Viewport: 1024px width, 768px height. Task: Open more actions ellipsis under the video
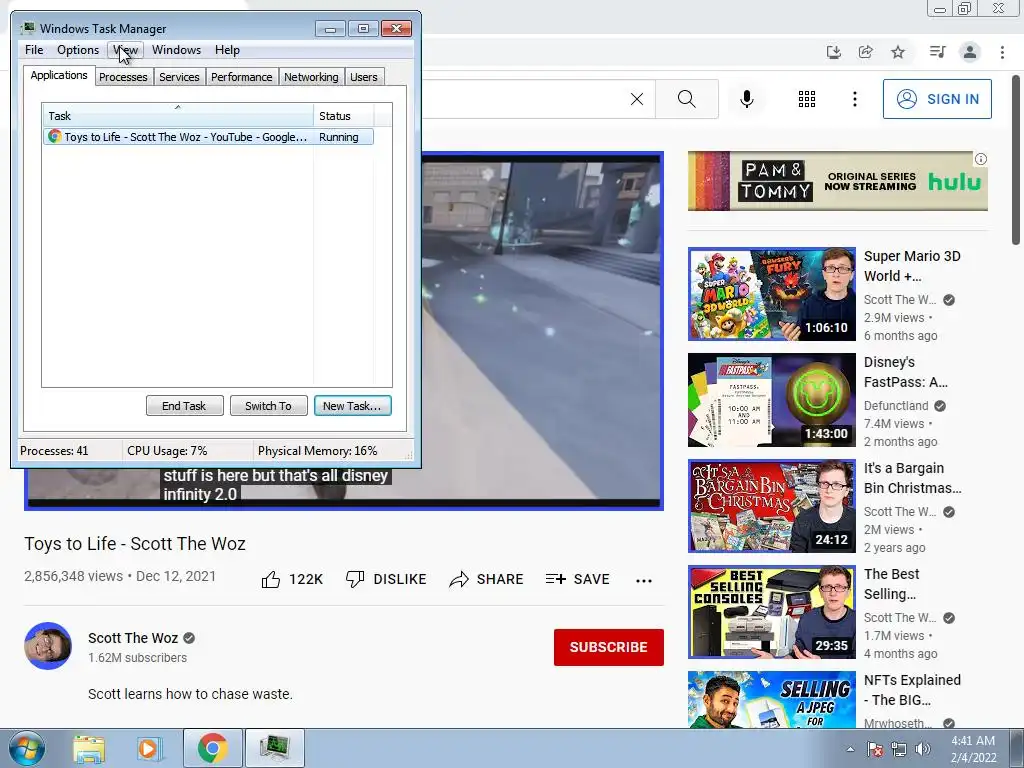tap(644, 580)
